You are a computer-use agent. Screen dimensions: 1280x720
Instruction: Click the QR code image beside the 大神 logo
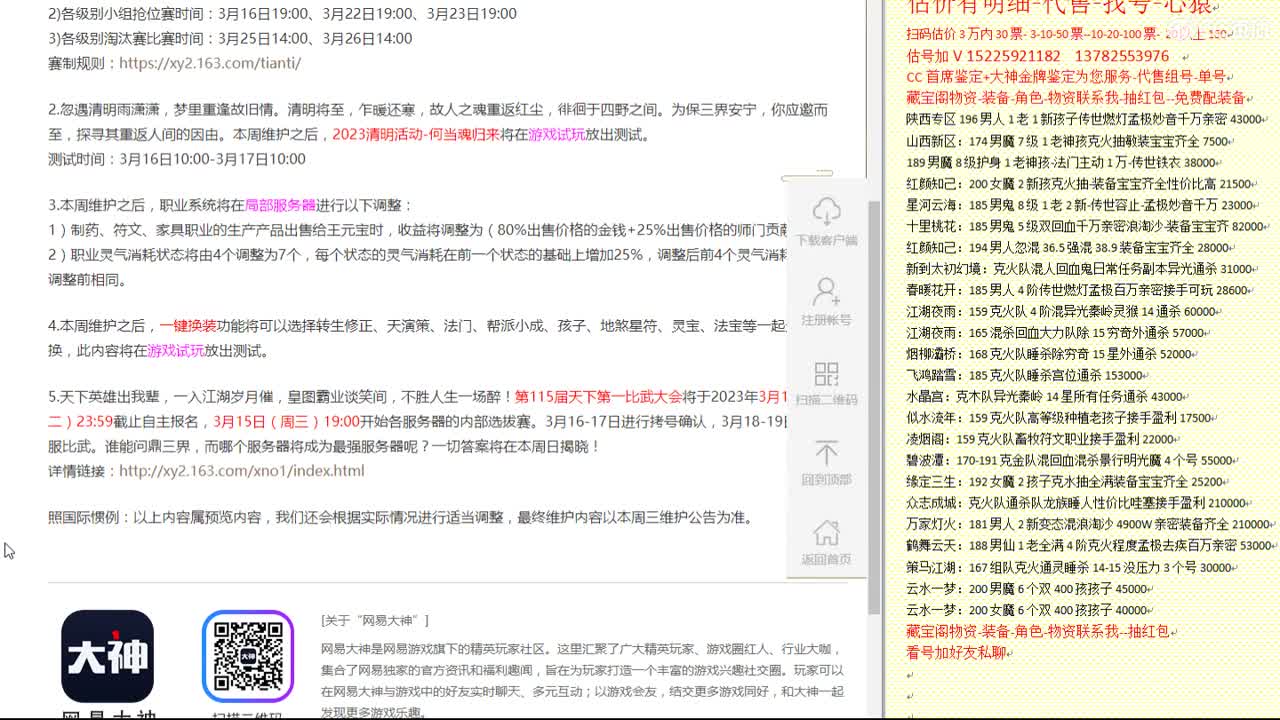click(248, 656)
